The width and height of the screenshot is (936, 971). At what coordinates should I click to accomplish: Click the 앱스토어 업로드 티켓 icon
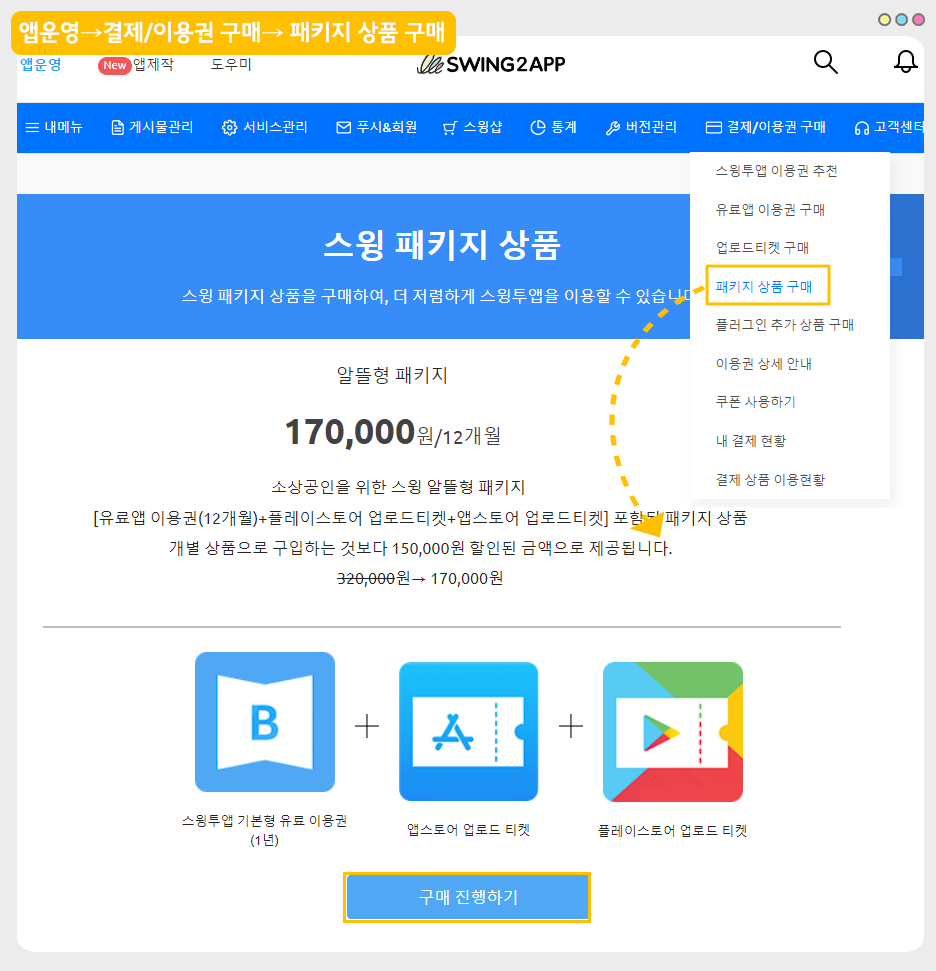pyautogui.click(x=468, y=731)
